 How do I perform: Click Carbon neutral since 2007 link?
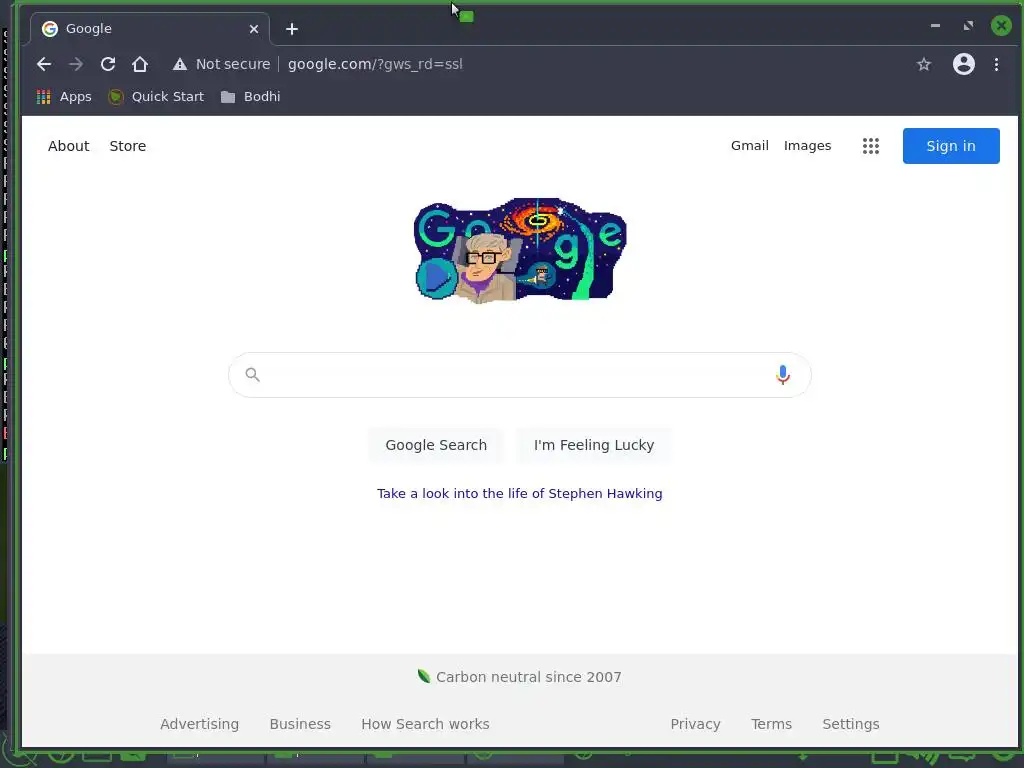point(519,677)
